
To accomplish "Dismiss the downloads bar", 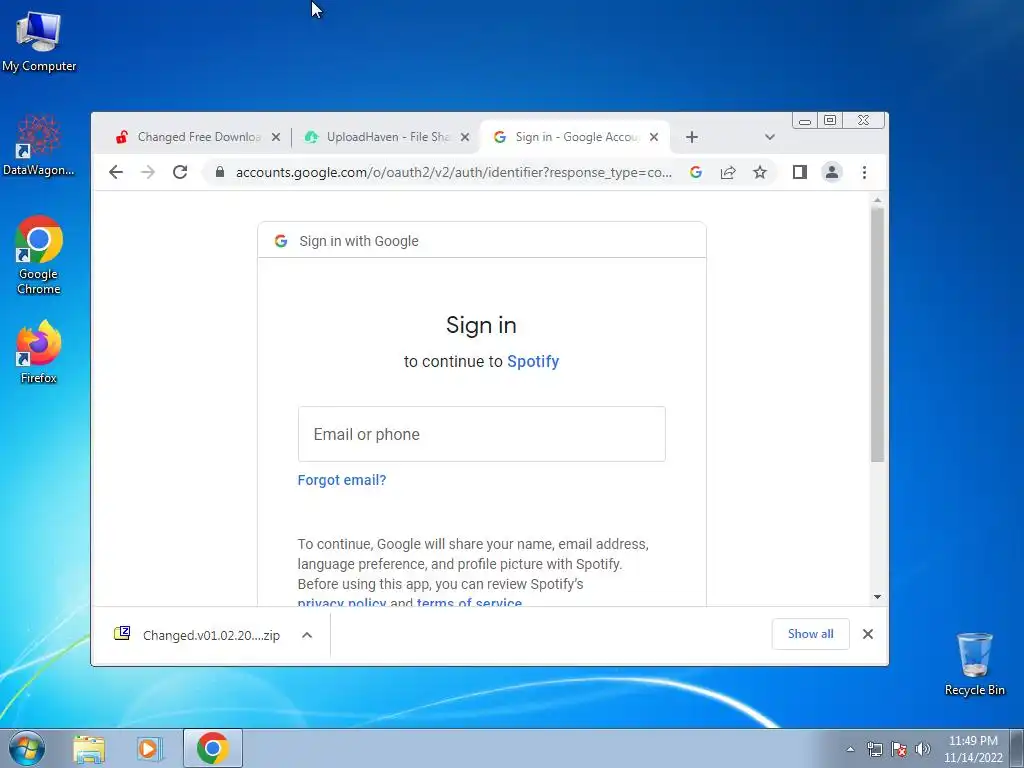I will pos(868,634).
